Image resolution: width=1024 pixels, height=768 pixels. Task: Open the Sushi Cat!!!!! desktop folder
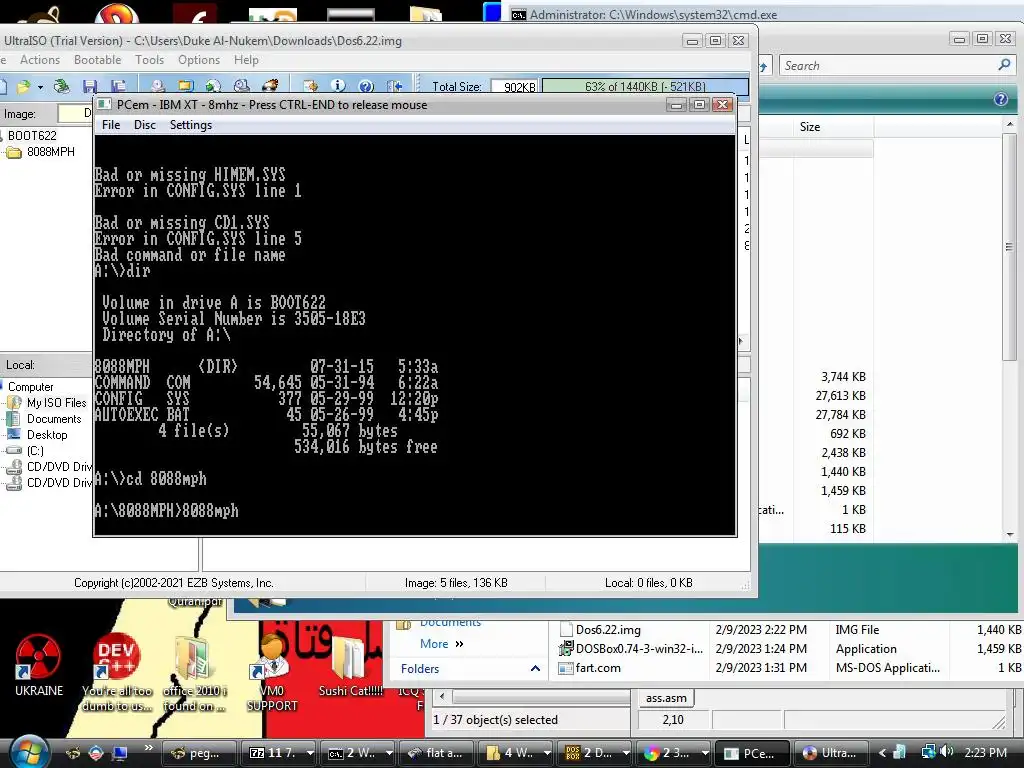(350, 665)
